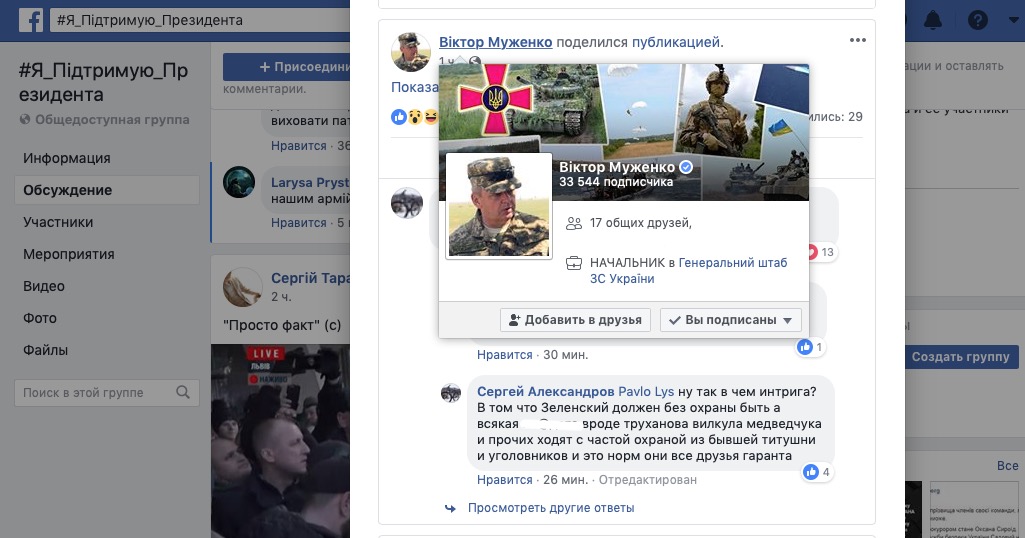
Task: Click the like reaction icon under the post
Action: tap(399, 117)
